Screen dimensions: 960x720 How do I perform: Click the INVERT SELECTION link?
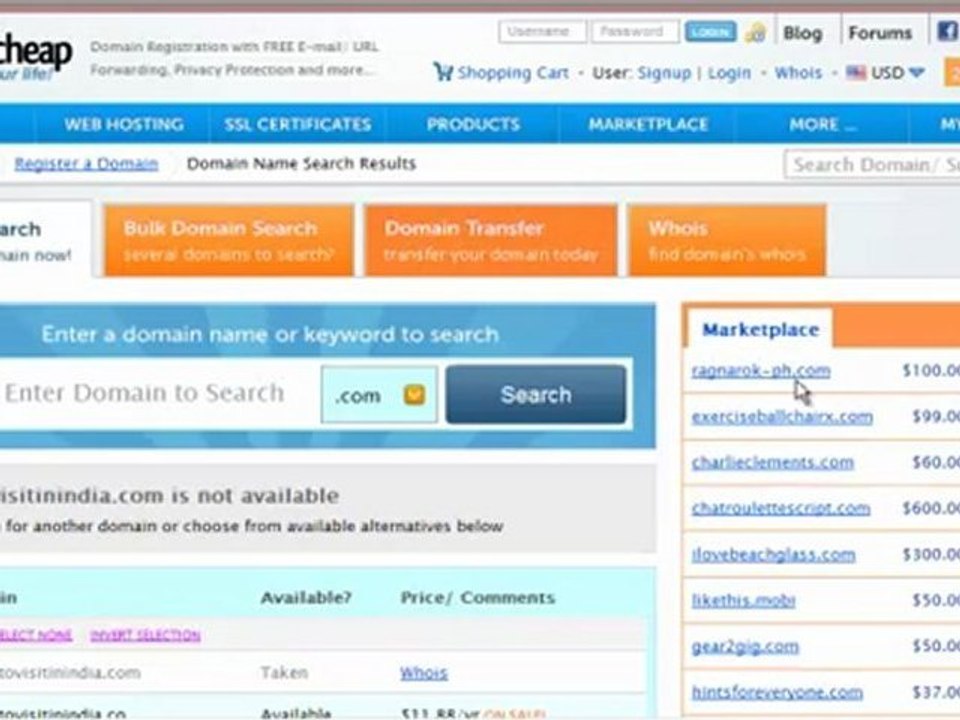pyautogui.click(x=145, y=635)
